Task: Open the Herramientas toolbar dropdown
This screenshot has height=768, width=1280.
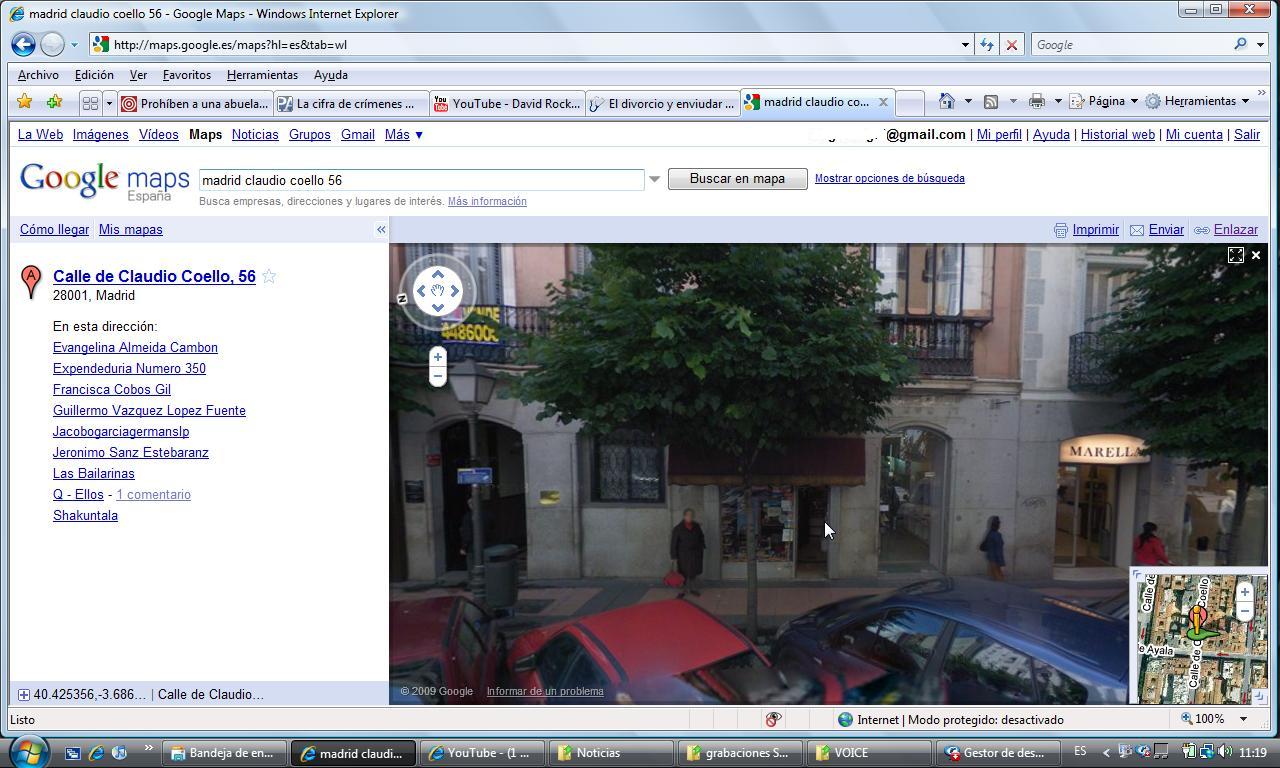Action: pyautogui.click(x=1197, y=101)
